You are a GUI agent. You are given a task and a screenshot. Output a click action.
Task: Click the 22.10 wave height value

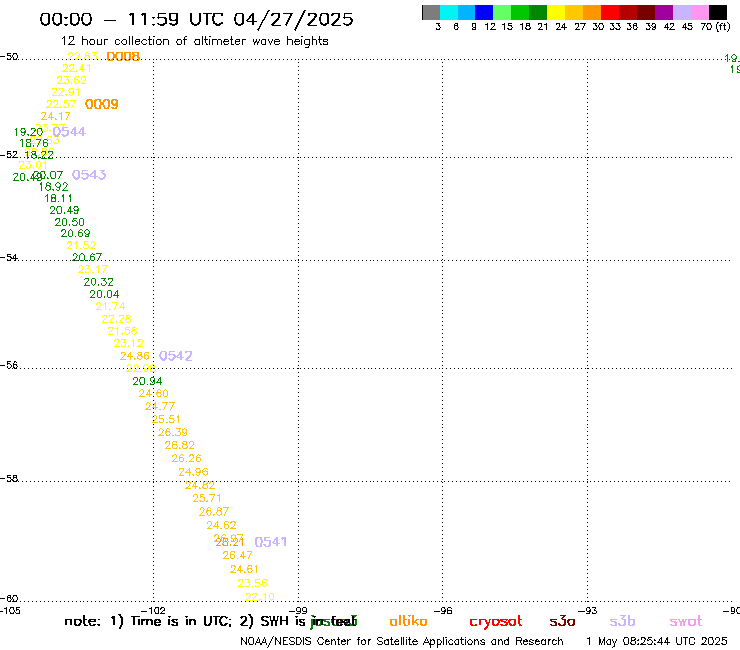[260, 597]
